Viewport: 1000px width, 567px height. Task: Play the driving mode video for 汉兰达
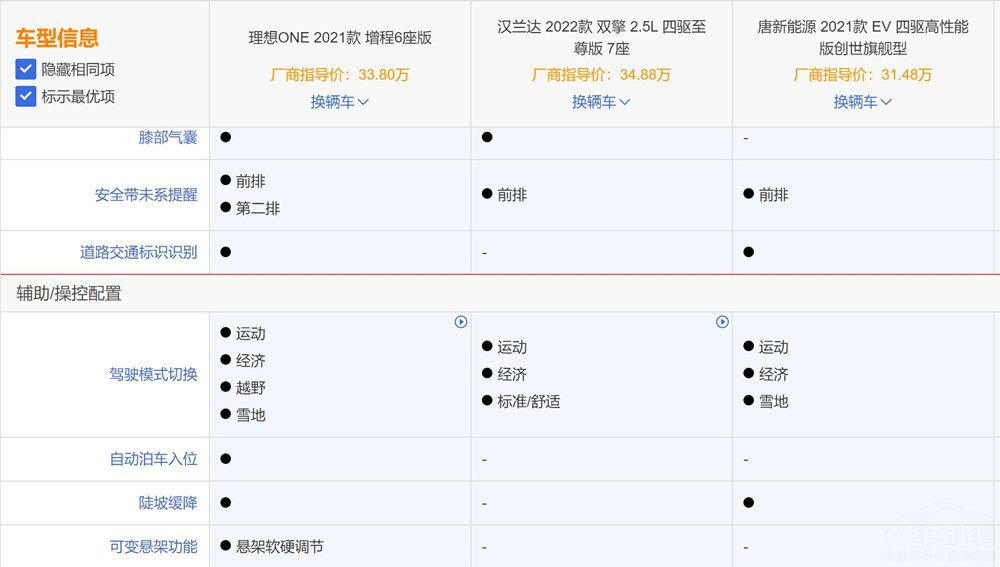(722, 322)
